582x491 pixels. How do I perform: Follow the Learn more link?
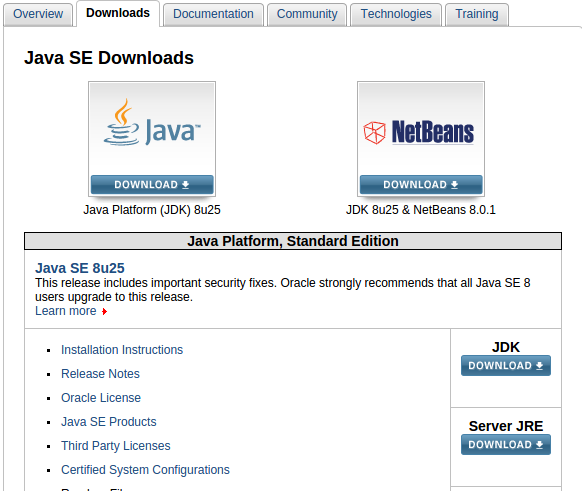point(66,311)
